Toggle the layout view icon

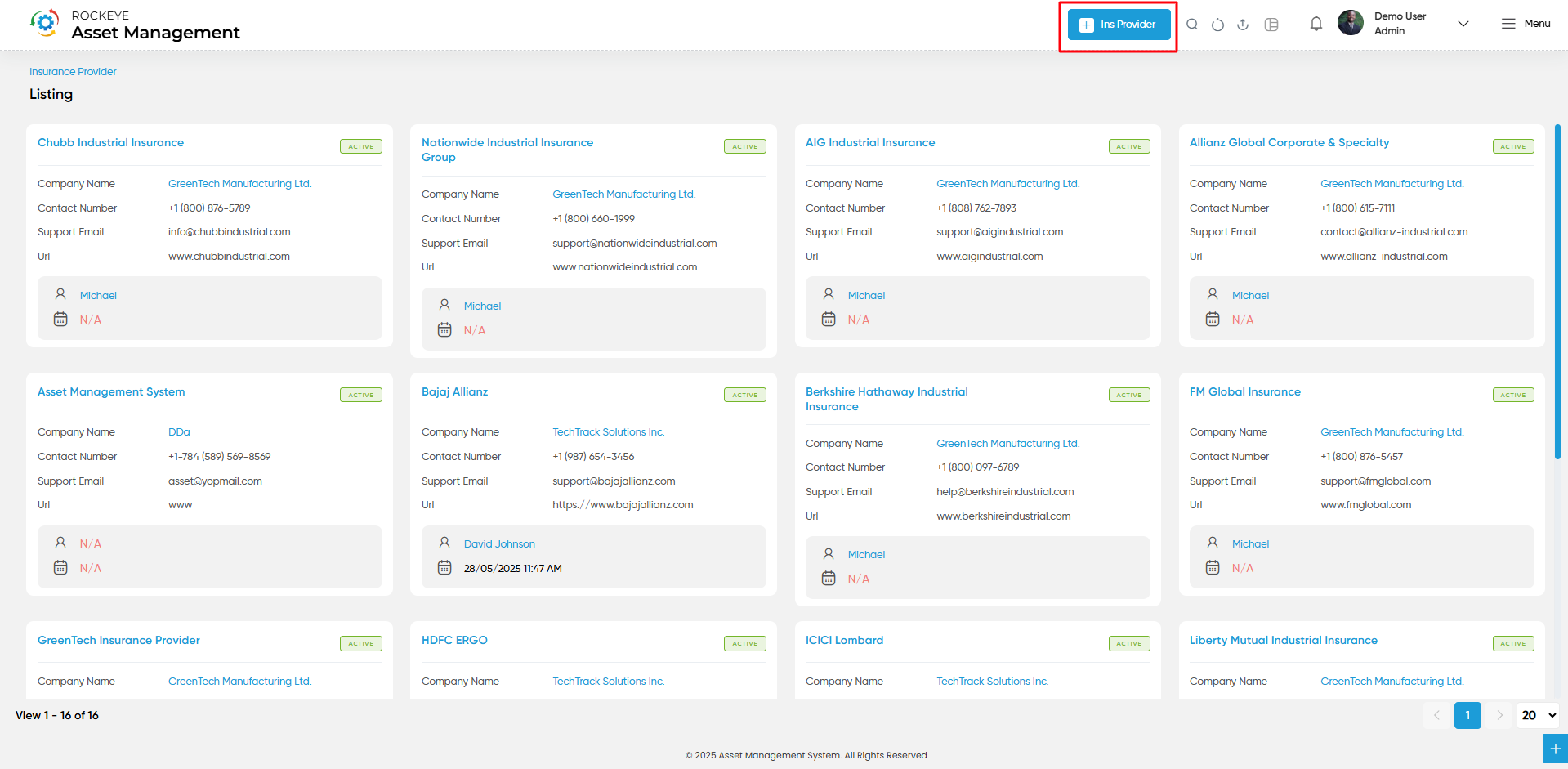1271,25
